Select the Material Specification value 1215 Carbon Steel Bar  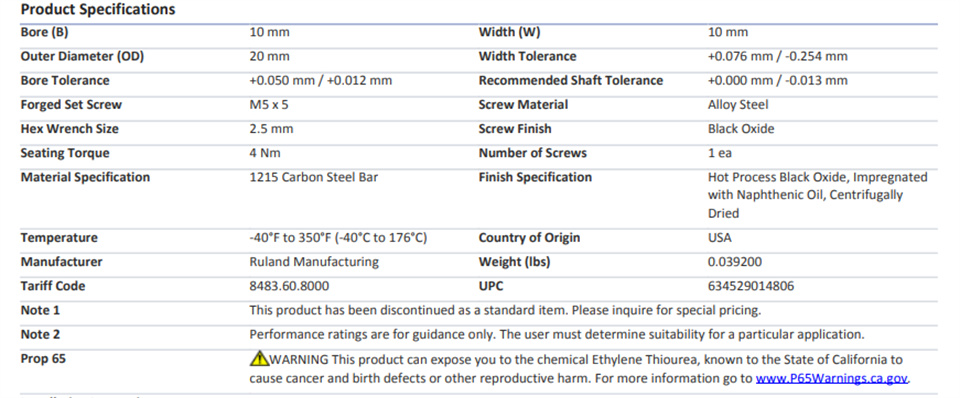(x=313, y=178)
